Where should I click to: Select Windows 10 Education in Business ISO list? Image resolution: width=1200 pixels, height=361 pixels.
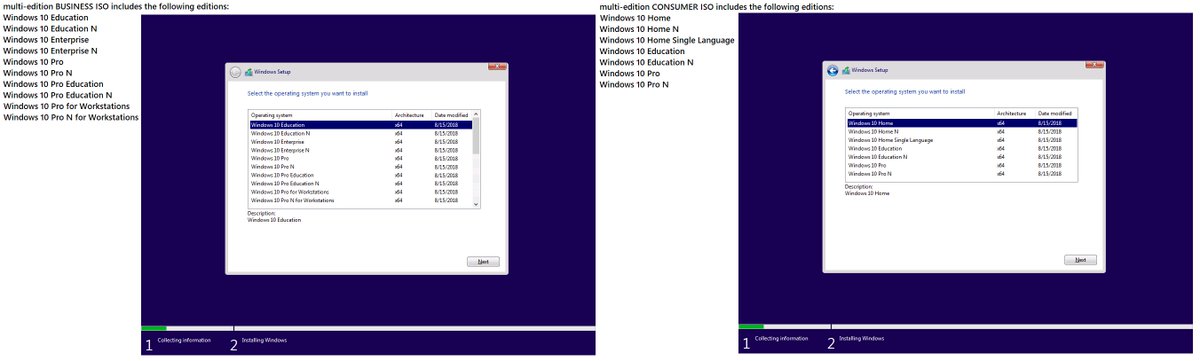[360, 125]
